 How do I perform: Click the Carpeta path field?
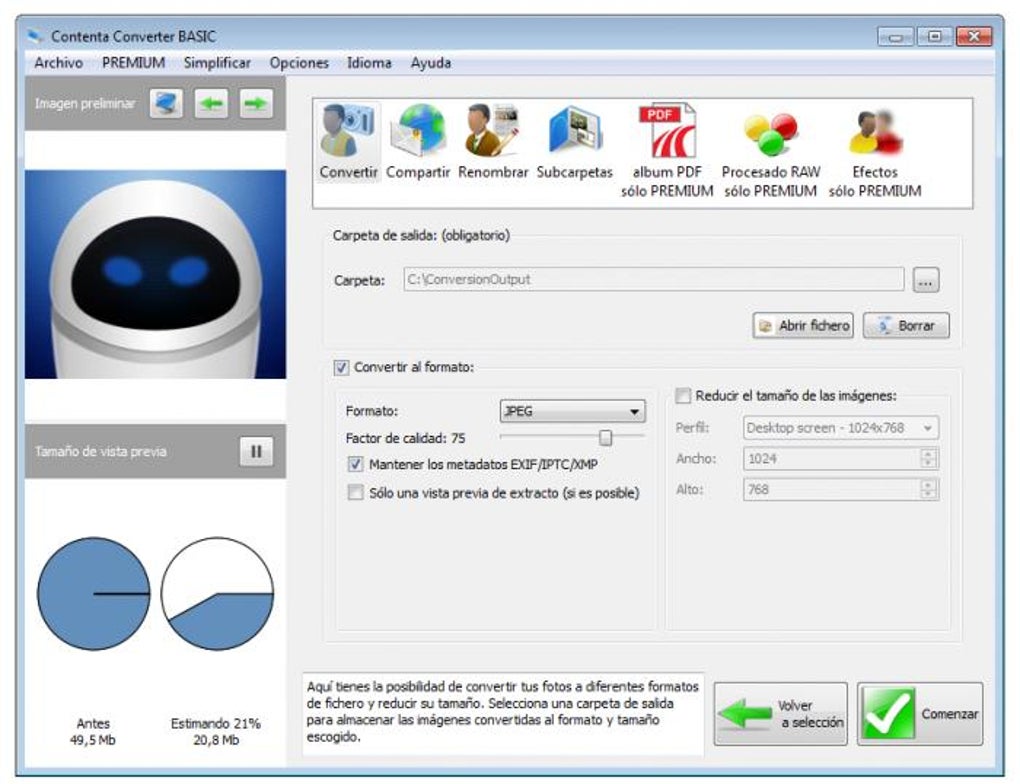click(x=654, y=280)
